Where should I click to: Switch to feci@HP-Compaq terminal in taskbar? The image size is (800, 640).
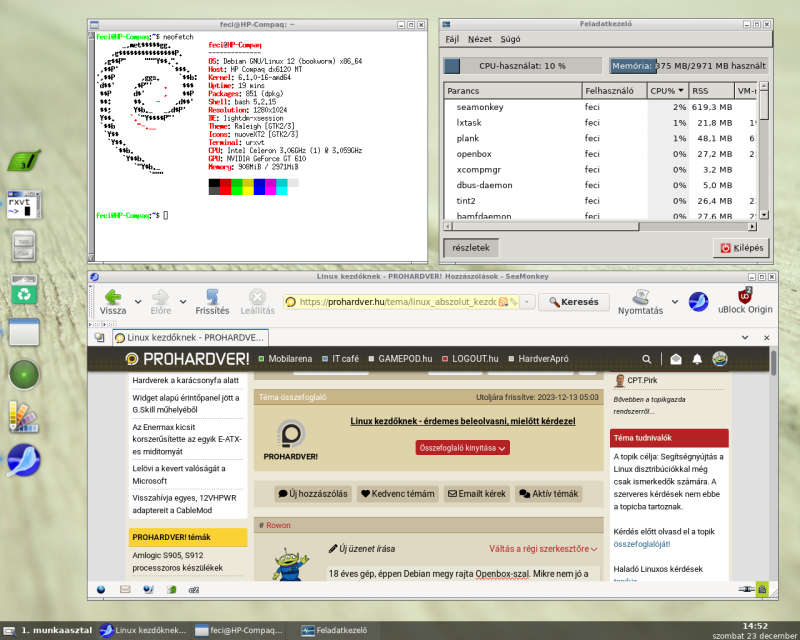(239, 630)
